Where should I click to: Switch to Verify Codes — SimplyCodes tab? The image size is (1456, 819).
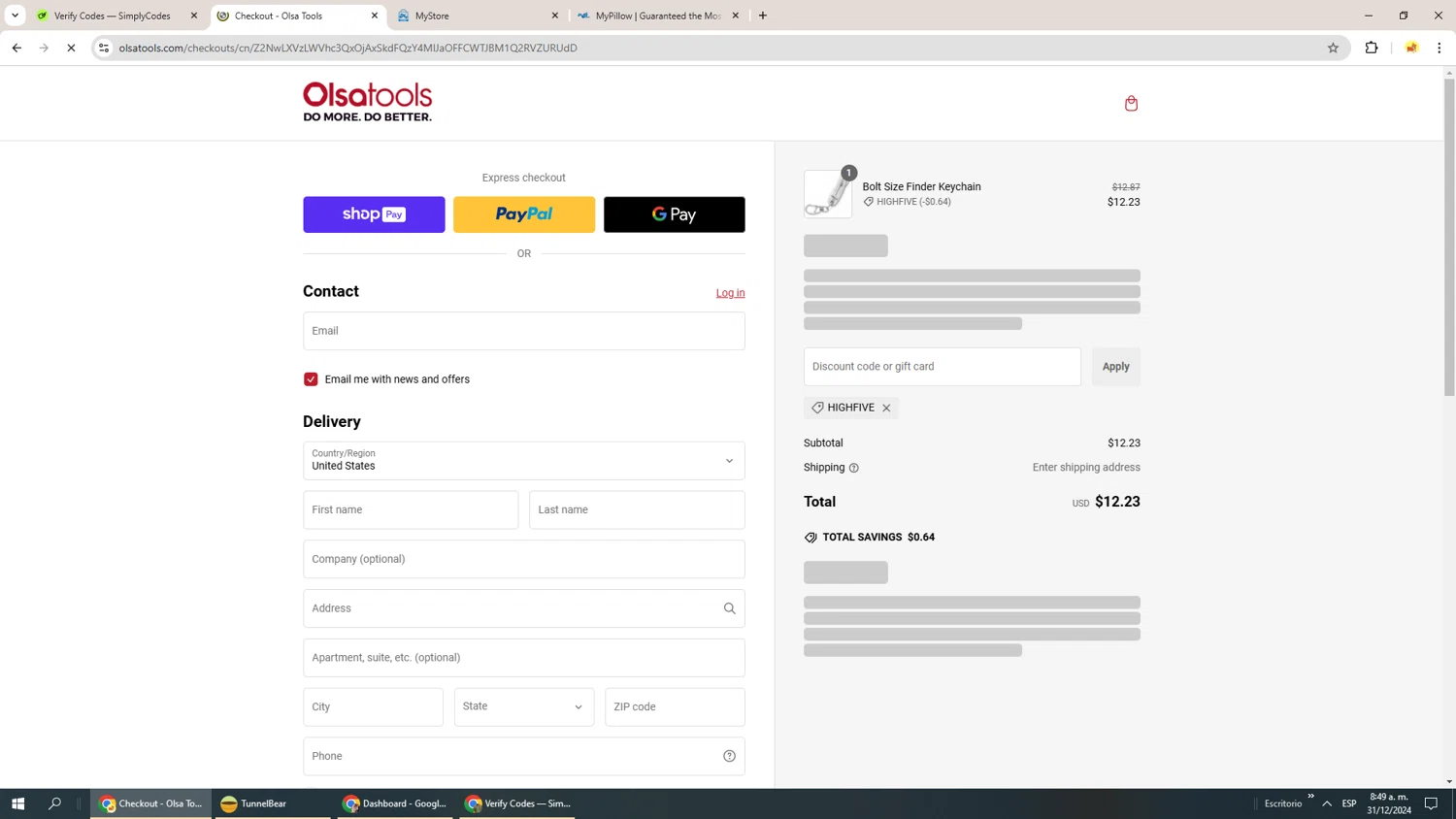pyautogui.click(x=116, y=16)
